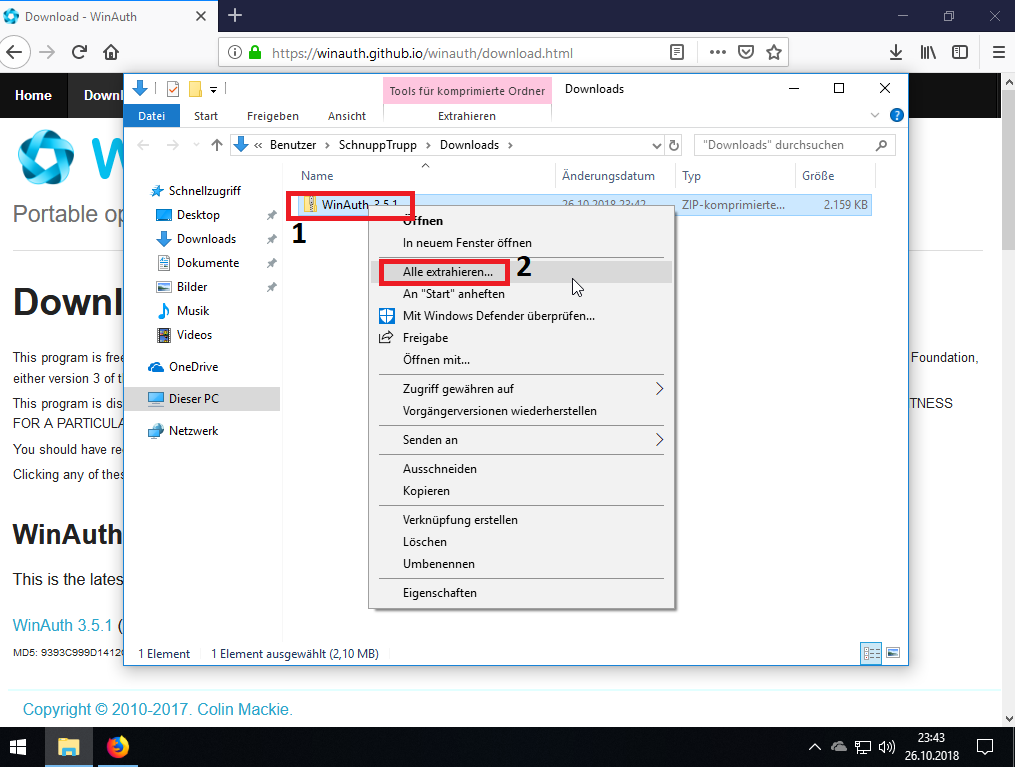This screenshot has width=1015, height=767.
Task: Click Explorer help question mark icon
Action: point(896,116)
